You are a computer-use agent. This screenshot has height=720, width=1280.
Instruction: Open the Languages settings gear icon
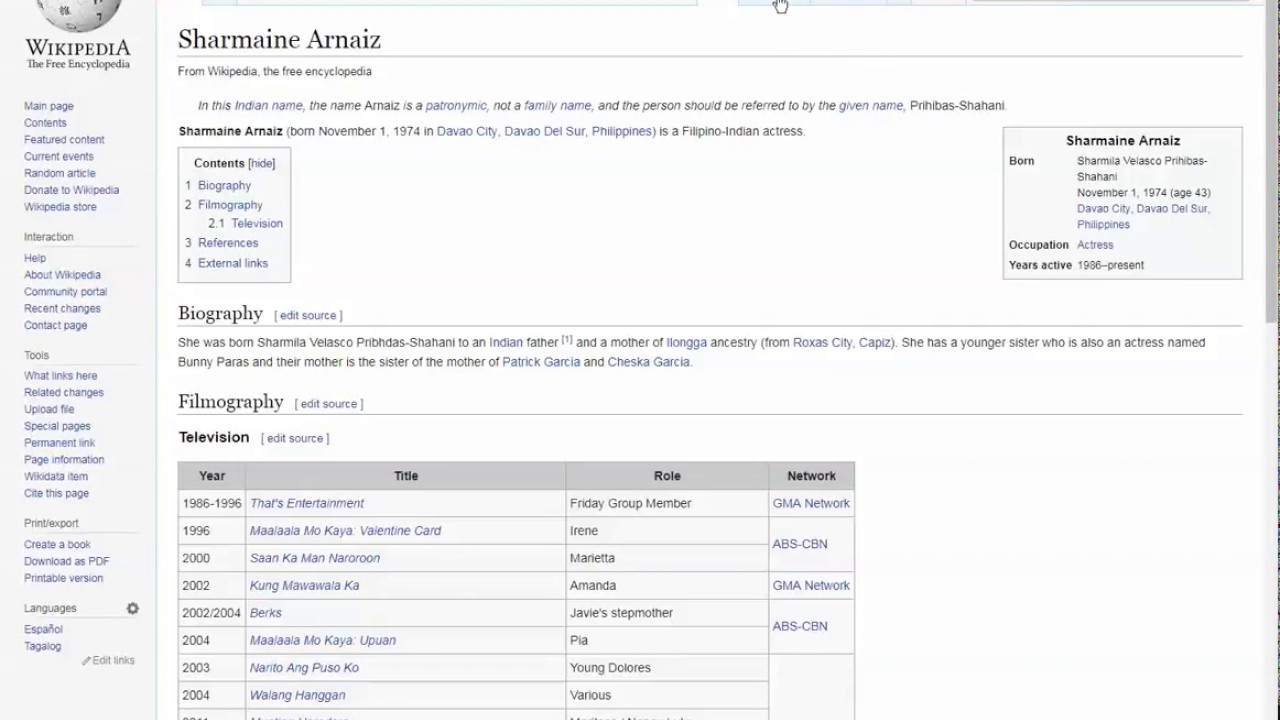132,608
